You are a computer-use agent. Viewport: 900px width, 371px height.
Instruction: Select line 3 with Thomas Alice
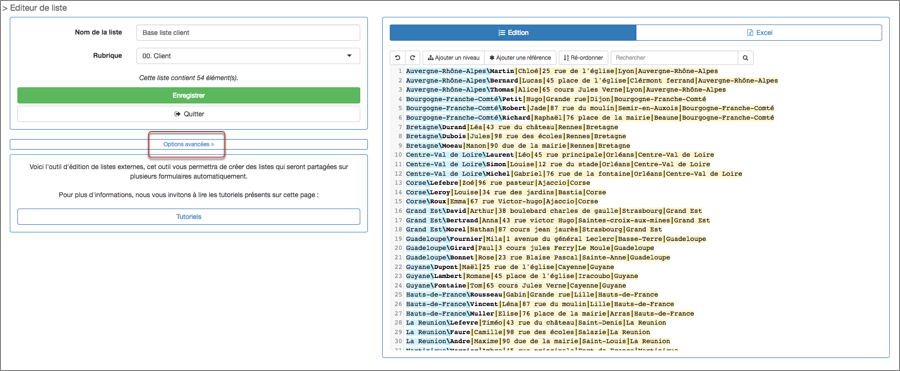click(x=565, y=90)
